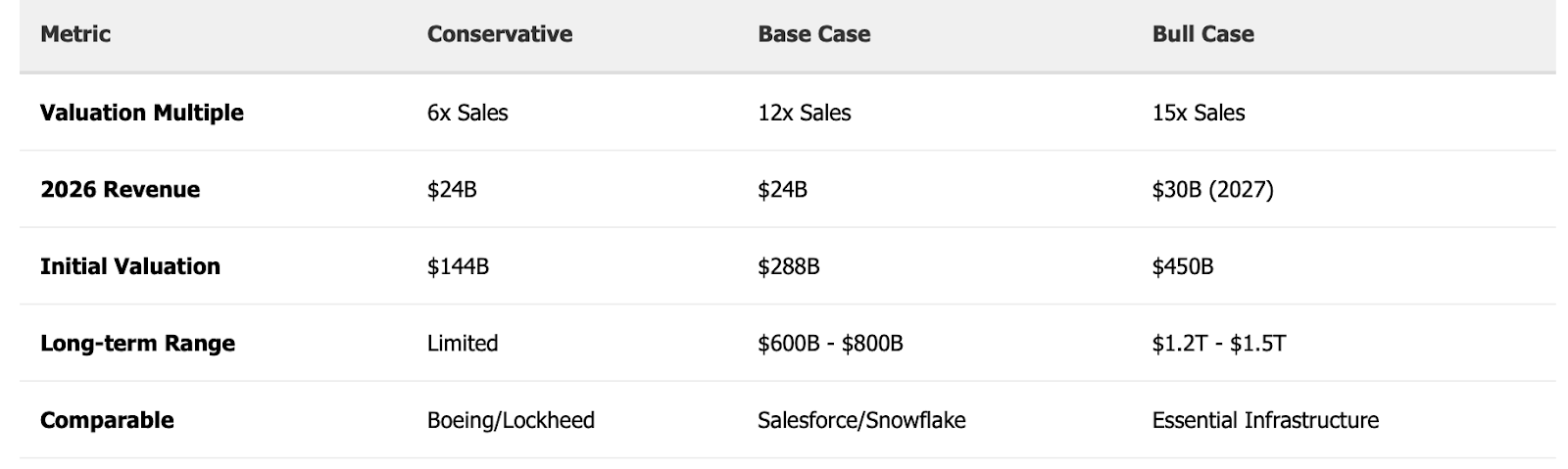Select the $450B valuation cell

click(x=1183, y=266)
